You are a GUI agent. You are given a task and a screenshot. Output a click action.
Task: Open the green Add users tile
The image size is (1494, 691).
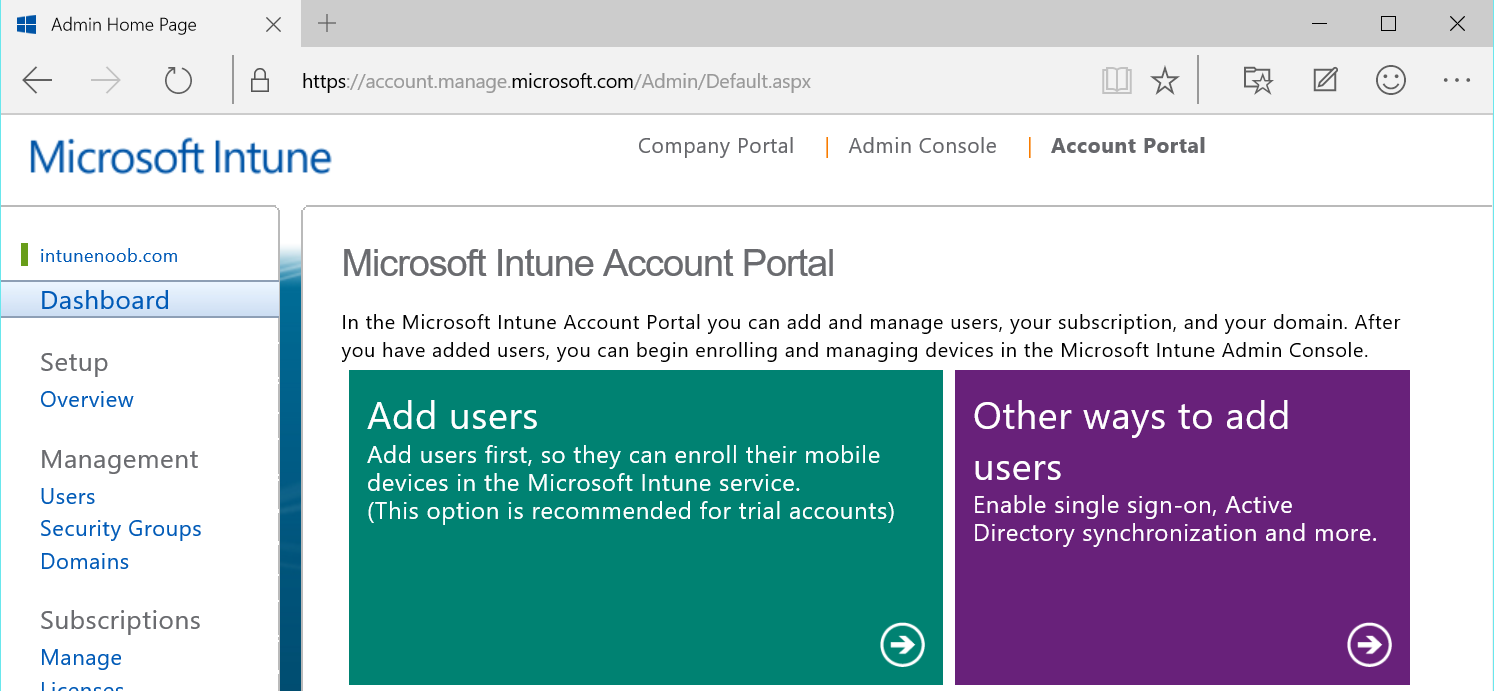(646, 527)
